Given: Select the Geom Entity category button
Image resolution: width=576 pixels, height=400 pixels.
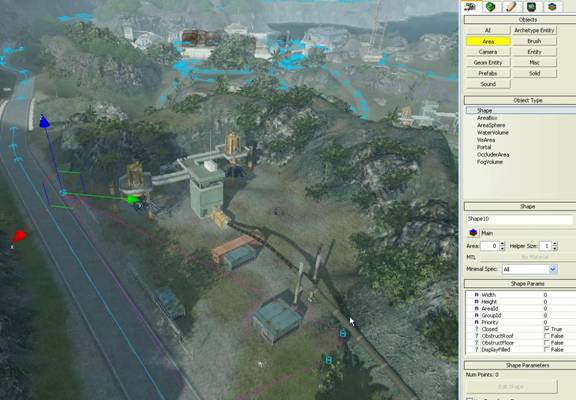Looking at the screenshot, I should [488, 62].
